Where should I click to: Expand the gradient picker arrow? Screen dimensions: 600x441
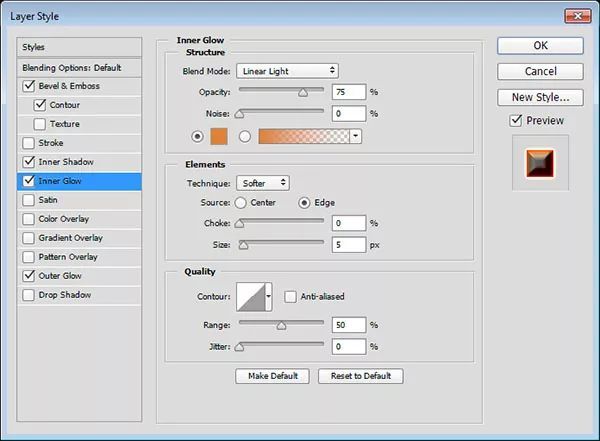coord(356,136)
